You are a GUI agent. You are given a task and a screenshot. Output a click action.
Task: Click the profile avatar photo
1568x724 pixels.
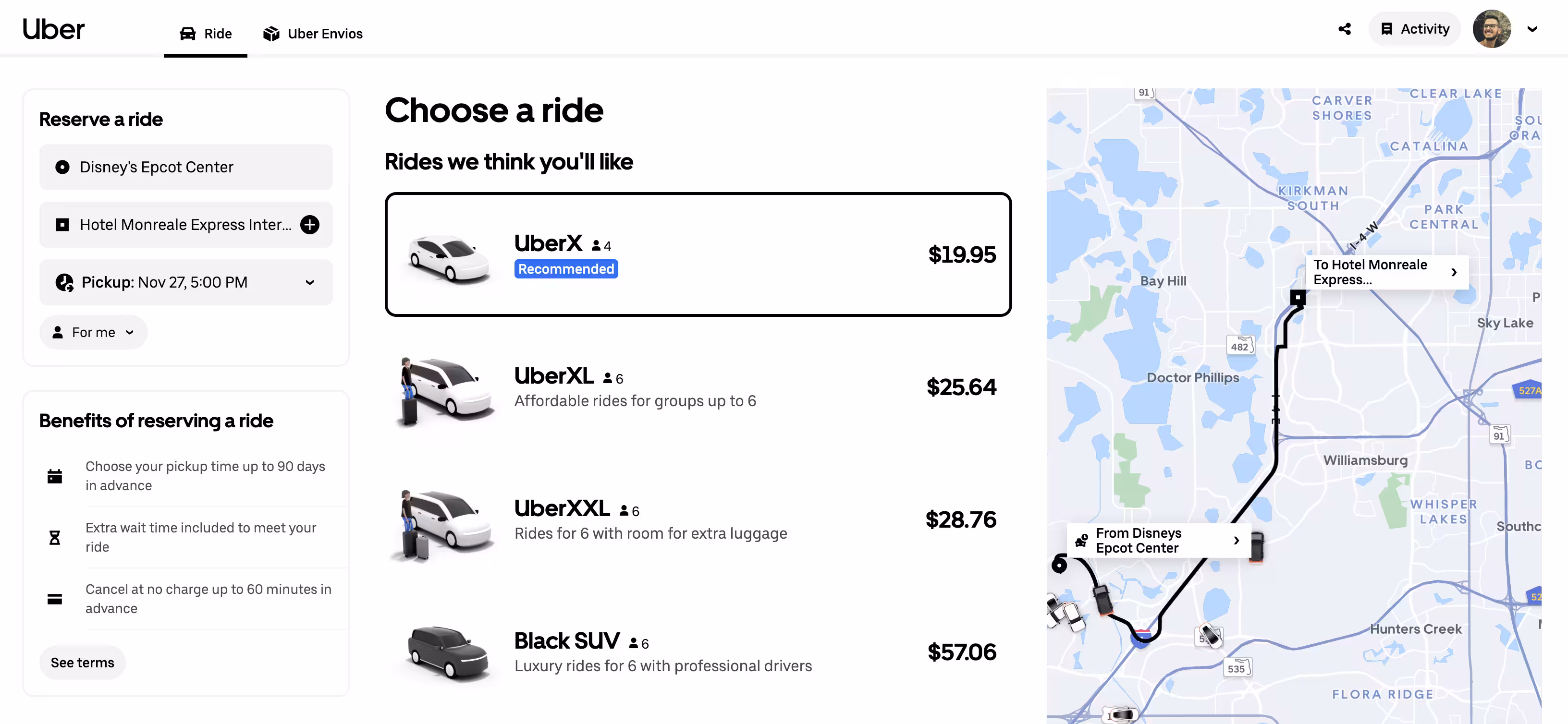1491,29
